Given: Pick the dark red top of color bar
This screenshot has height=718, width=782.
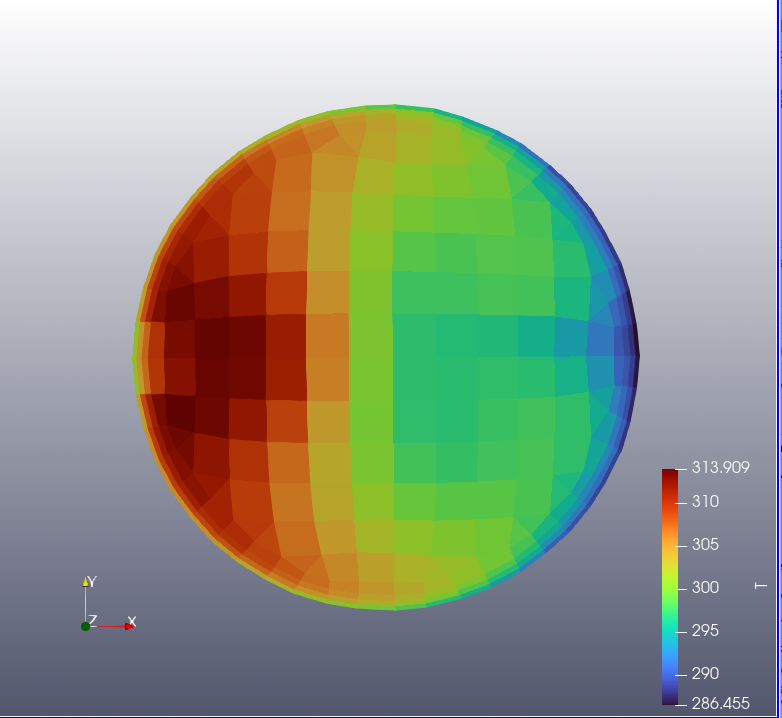Looking at the screenshot, I should 669,476.
